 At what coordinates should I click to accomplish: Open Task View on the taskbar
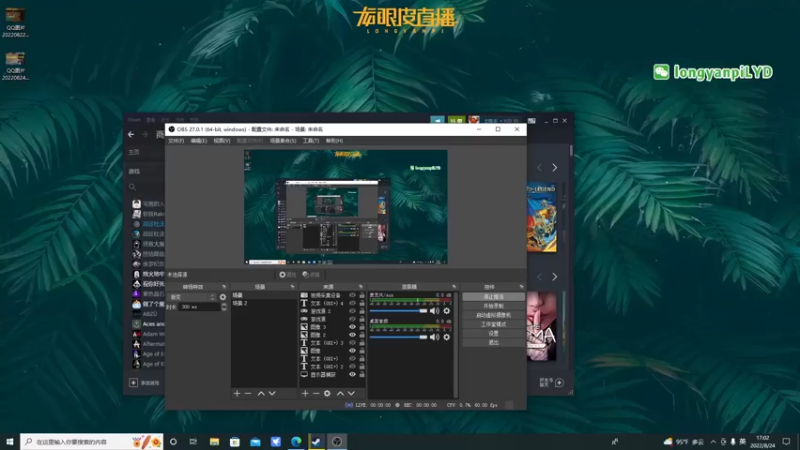[193, 441]
